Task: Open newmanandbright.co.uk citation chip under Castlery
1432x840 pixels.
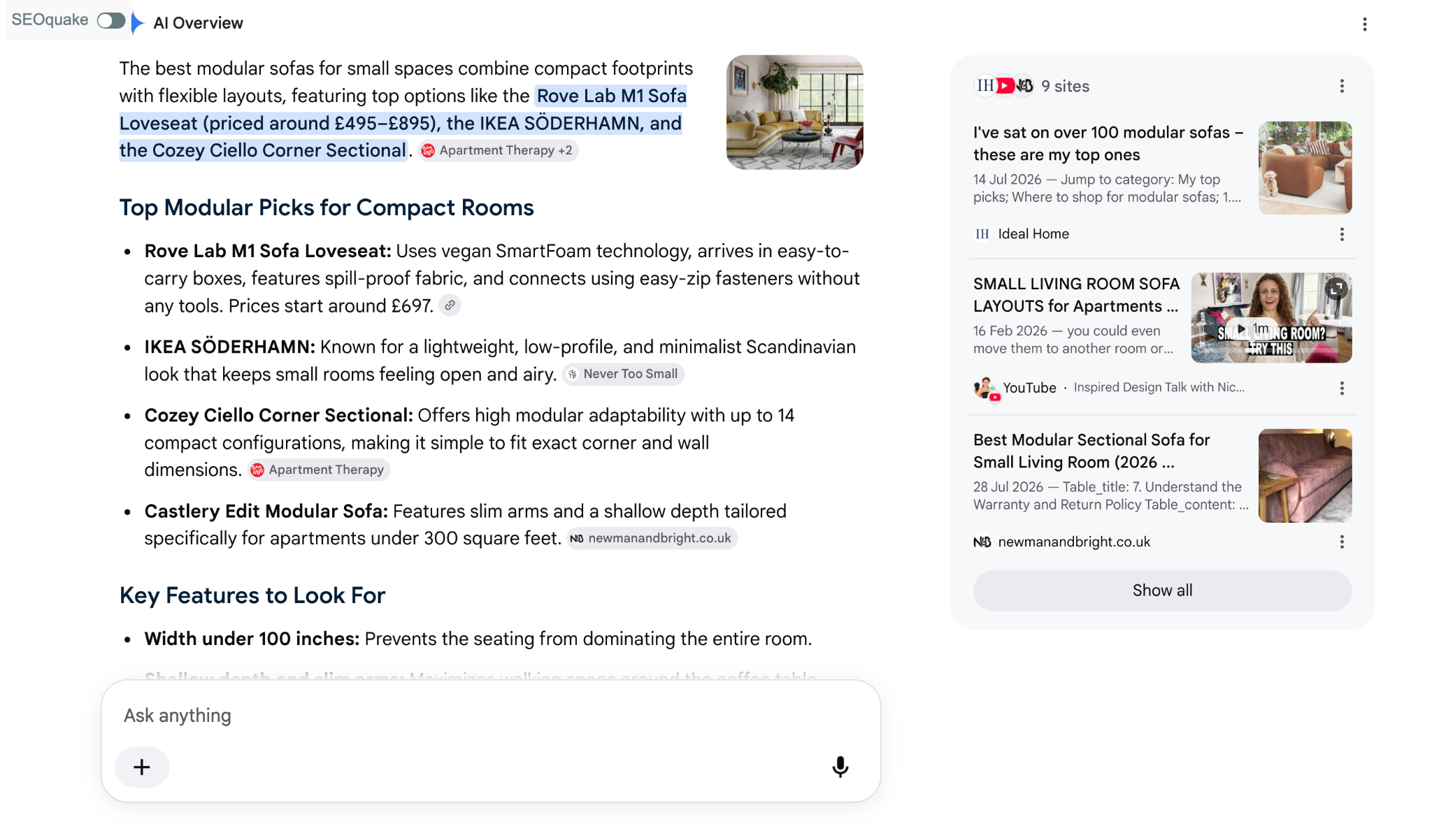Action: [x=652, y=538]
